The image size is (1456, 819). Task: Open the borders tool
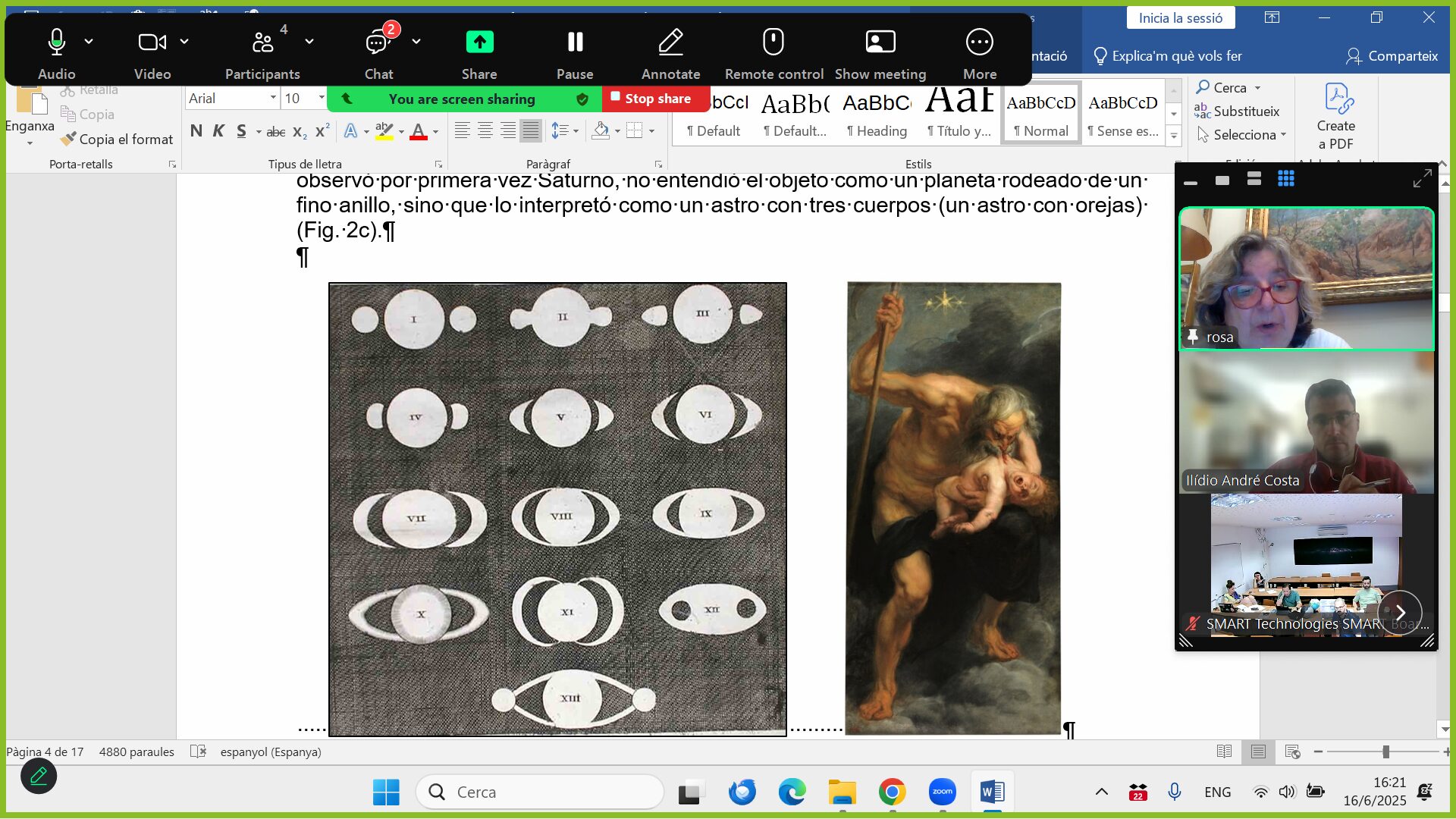coord(635,131)
